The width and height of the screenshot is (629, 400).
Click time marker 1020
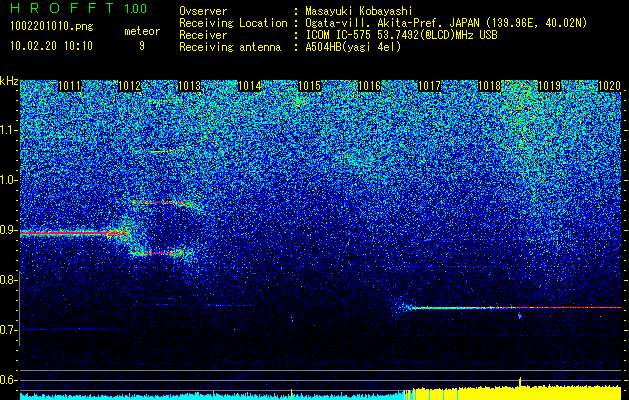pos(609,86)
